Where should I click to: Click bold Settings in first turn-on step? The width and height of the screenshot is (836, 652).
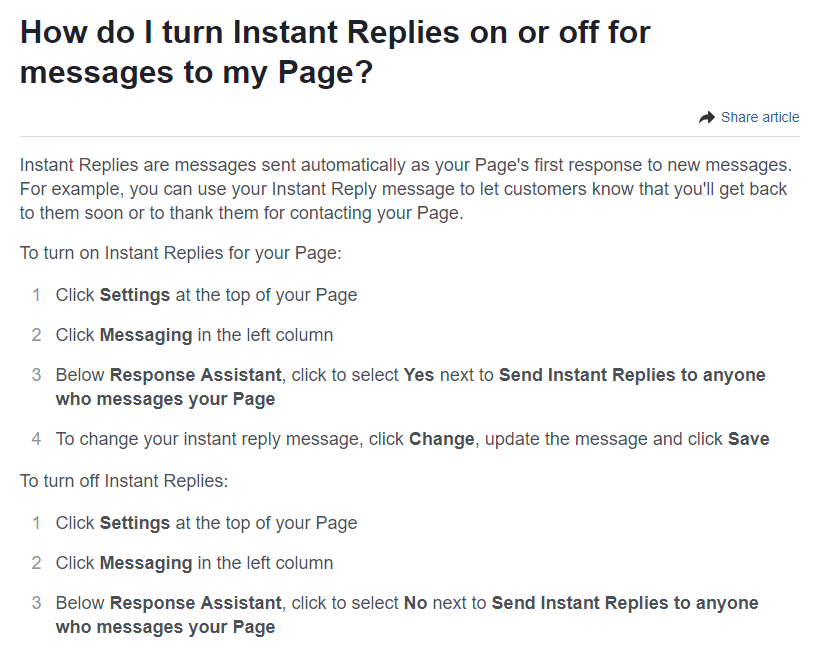pyautogui.click(x=135, y=295)
